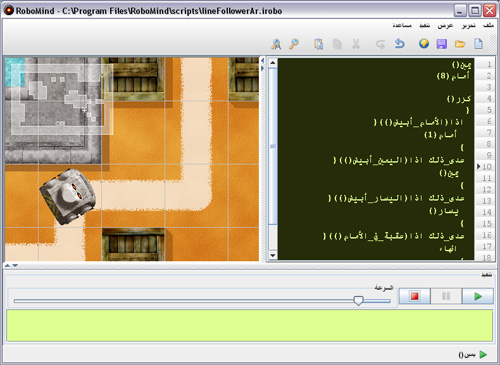Click wooden crate below the path
This screenshot has height=365, width=500.
(133, 245)
